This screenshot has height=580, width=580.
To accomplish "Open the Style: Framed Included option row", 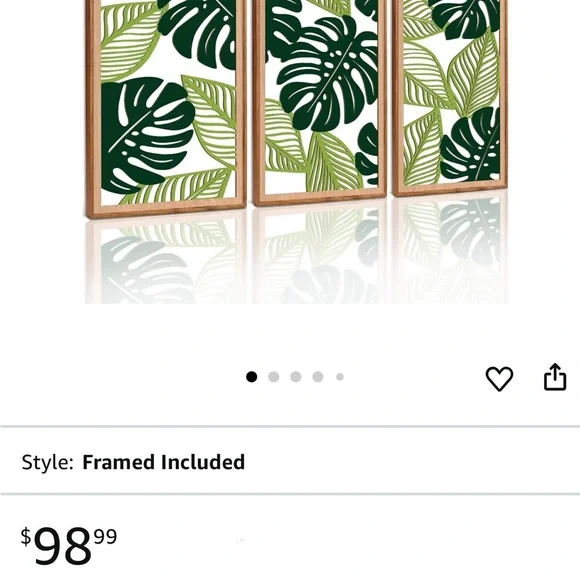I will click(x=290, y=461).
